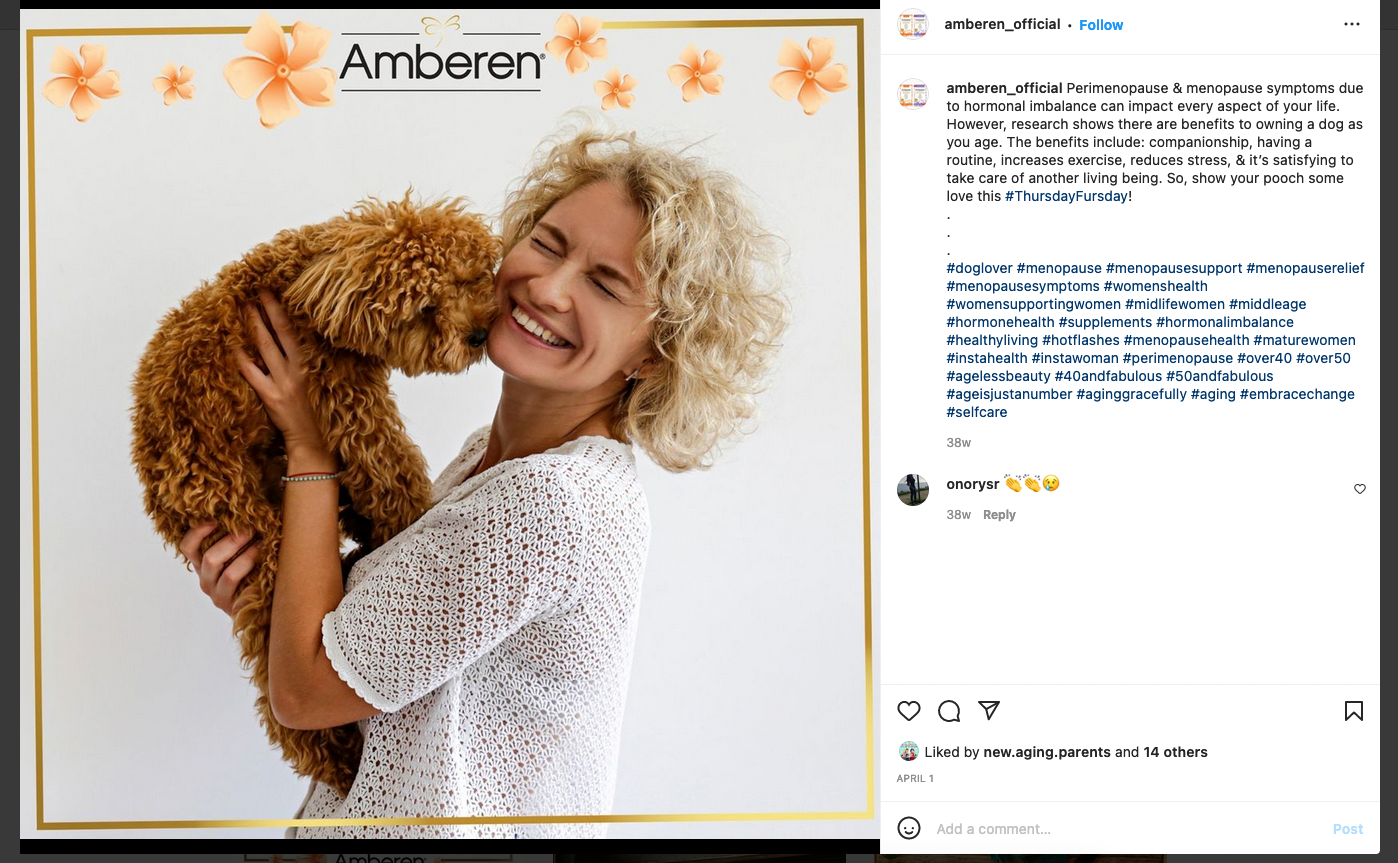Open amberen_official profile avatar in header

pyautogui.click(x=913, y=25)
